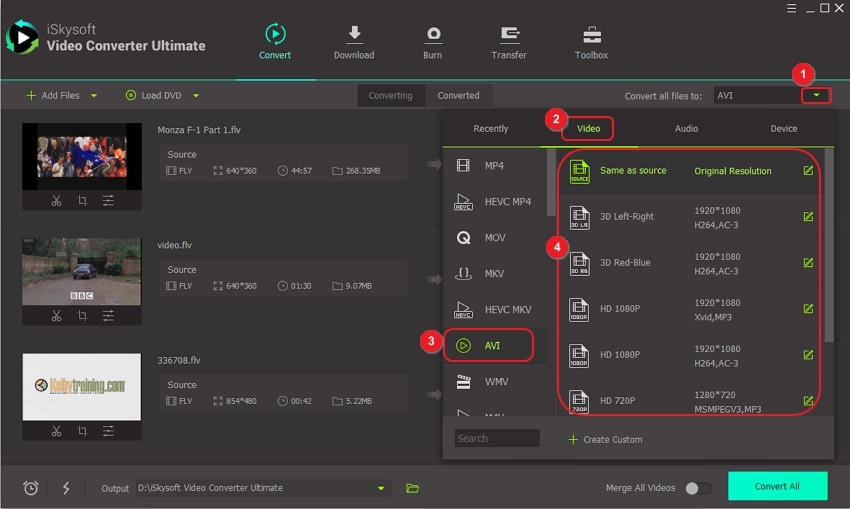This screenshot has width=850, height=509.
Task: Open the Output path dropdown
Action: (x=381, y=488)
